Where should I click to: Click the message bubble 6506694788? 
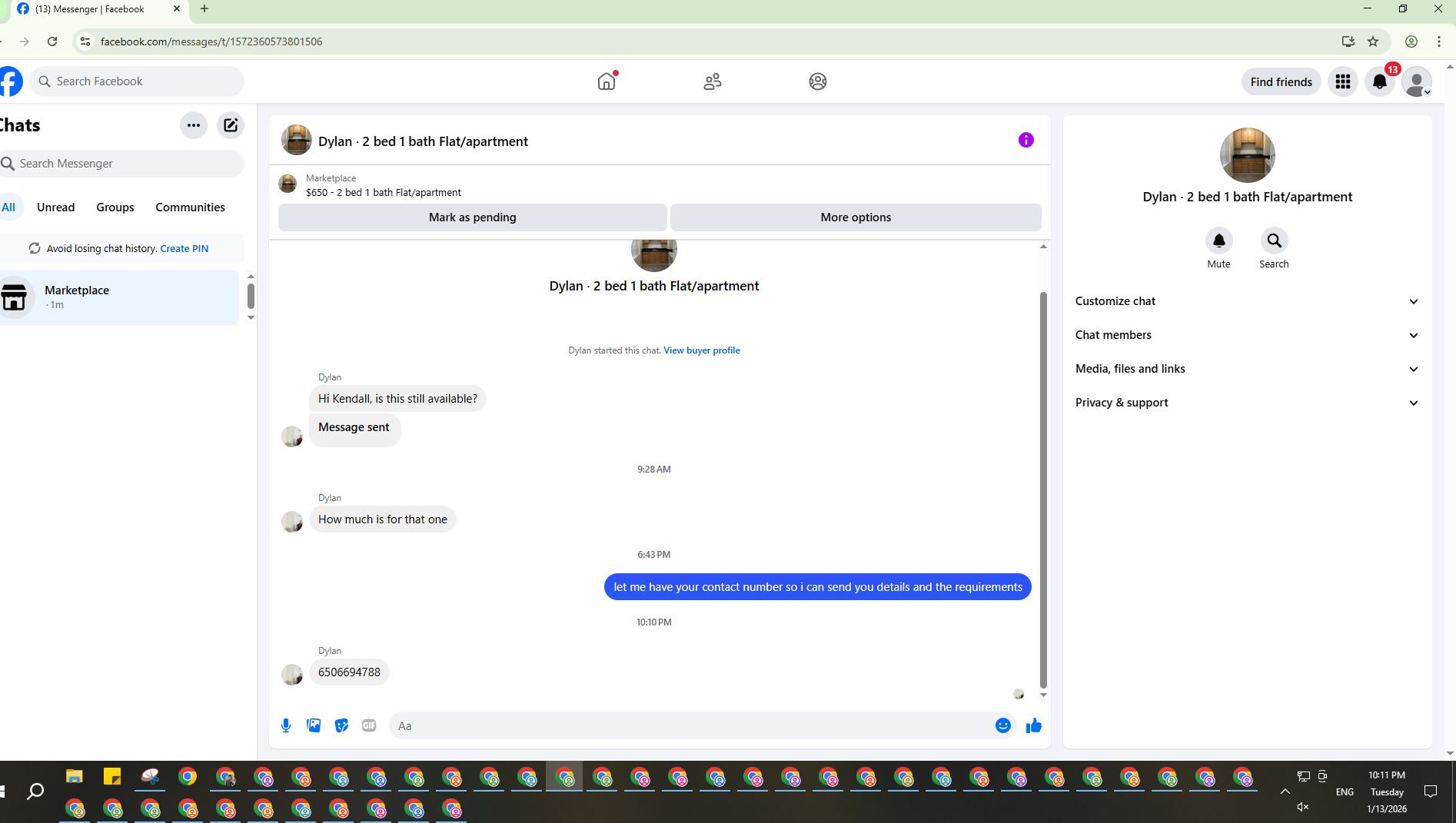click(349, 672)
